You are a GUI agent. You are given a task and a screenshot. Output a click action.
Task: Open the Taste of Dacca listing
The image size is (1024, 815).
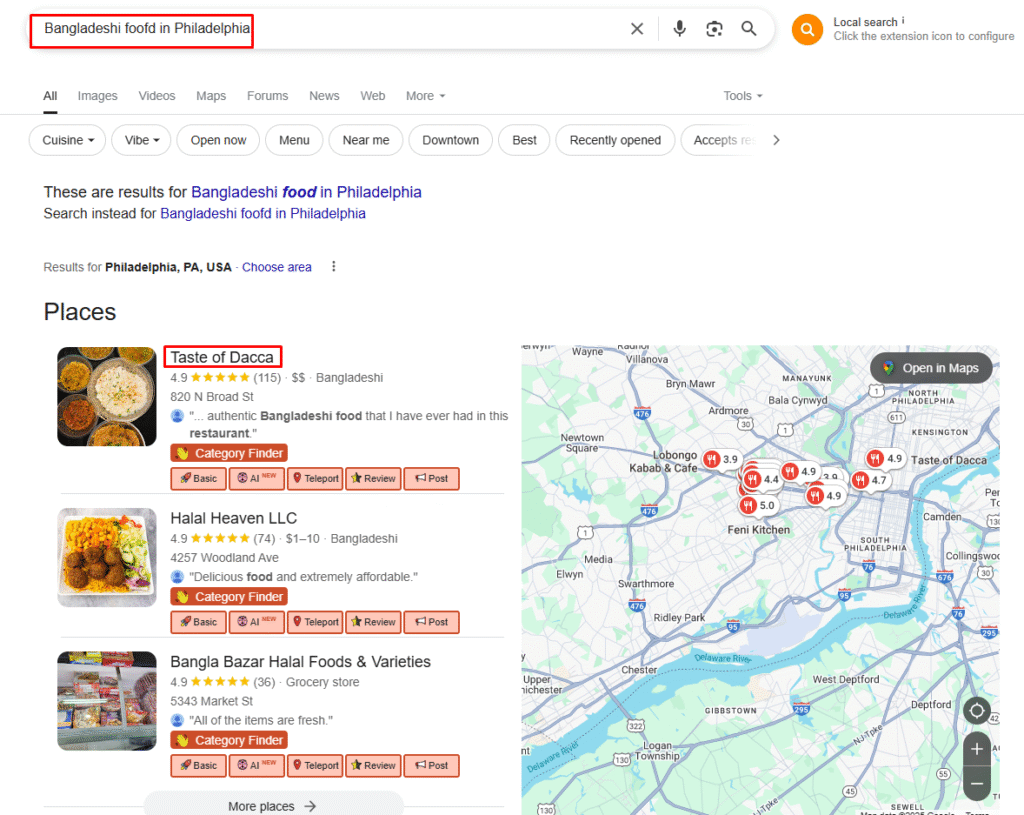(222, 357)
